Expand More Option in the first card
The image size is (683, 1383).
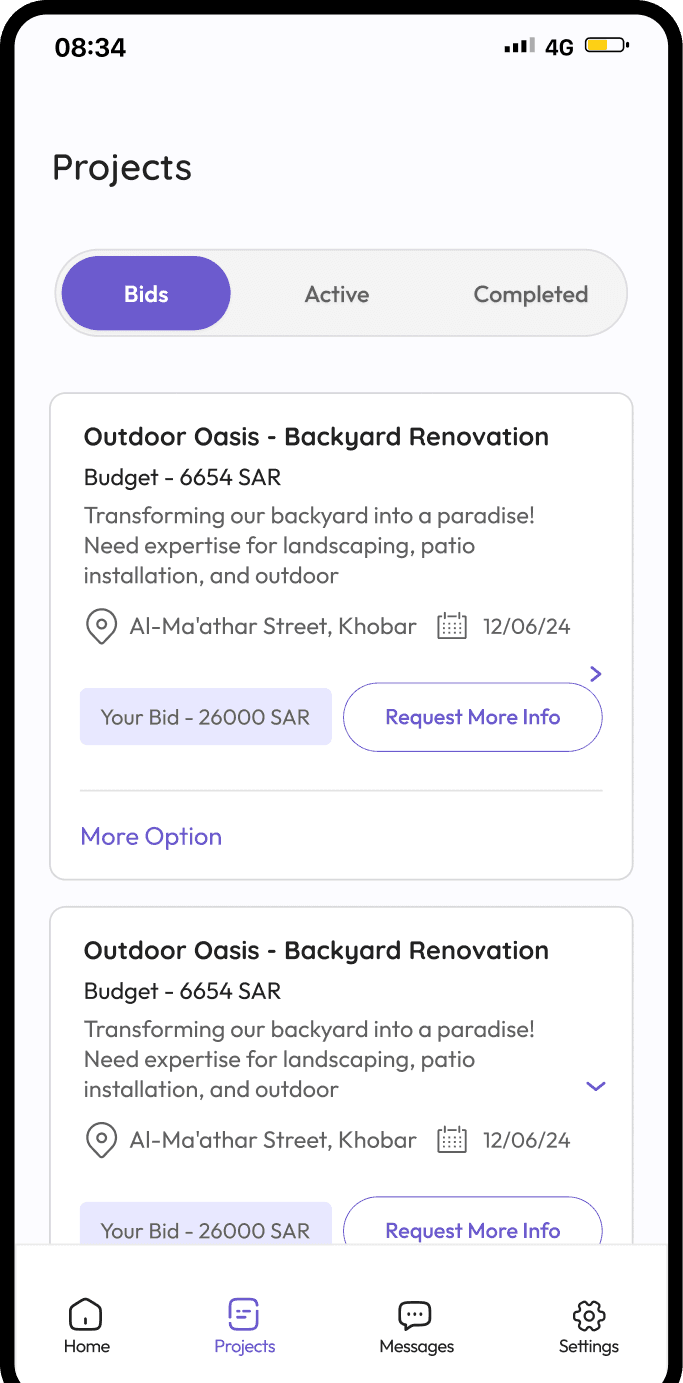pos(151,836)
